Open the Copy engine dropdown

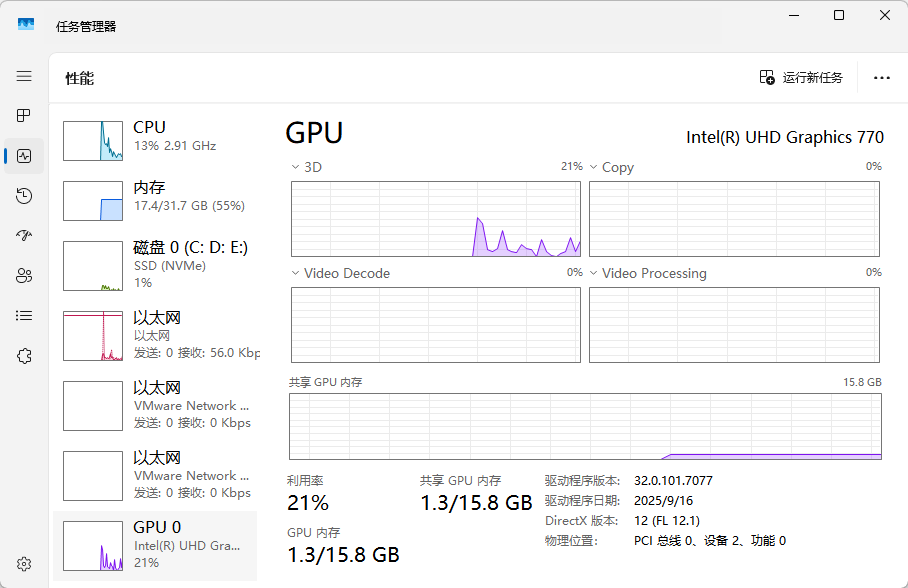click(x=595, y=166)
